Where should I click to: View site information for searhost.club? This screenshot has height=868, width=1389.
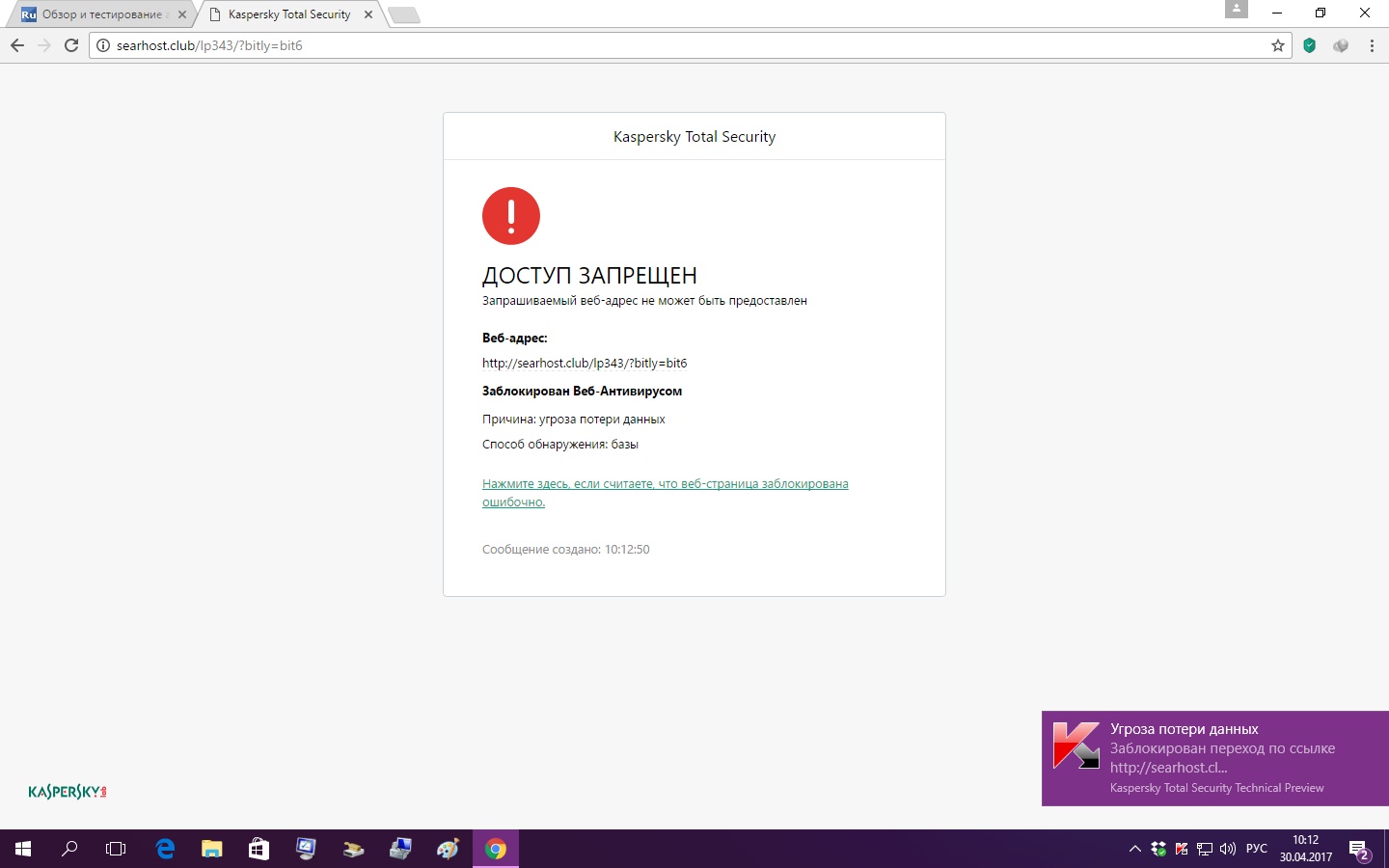[103, 45]
